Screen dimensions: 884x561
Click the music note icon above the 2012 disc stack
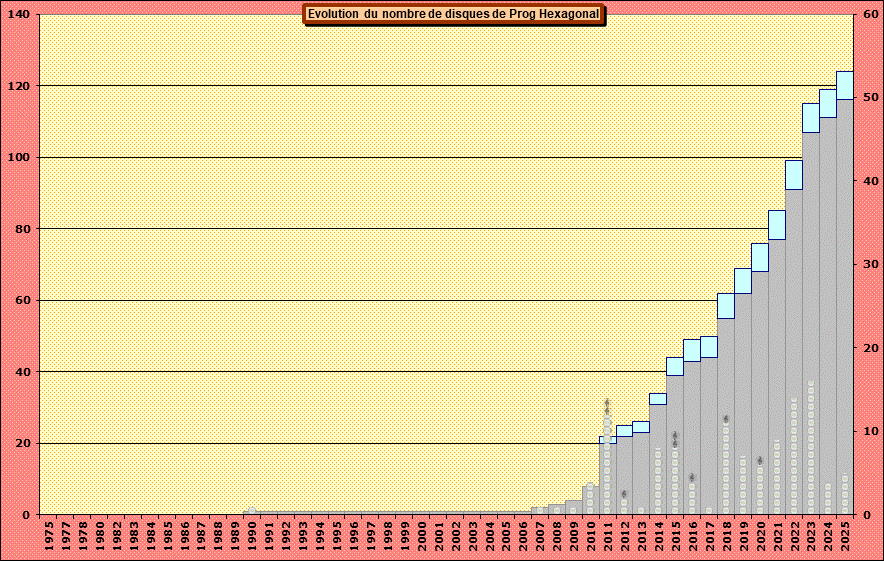point(624,494)
